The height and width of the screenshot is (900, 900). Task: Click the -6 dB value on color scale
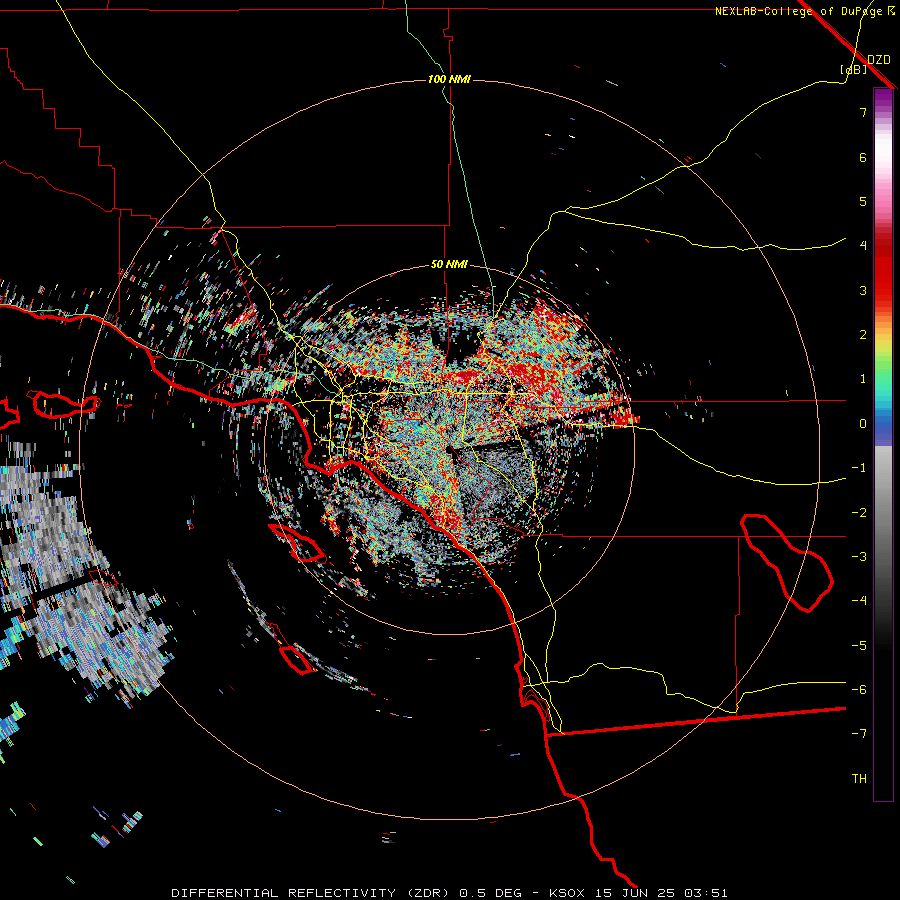tap(859, 690)
